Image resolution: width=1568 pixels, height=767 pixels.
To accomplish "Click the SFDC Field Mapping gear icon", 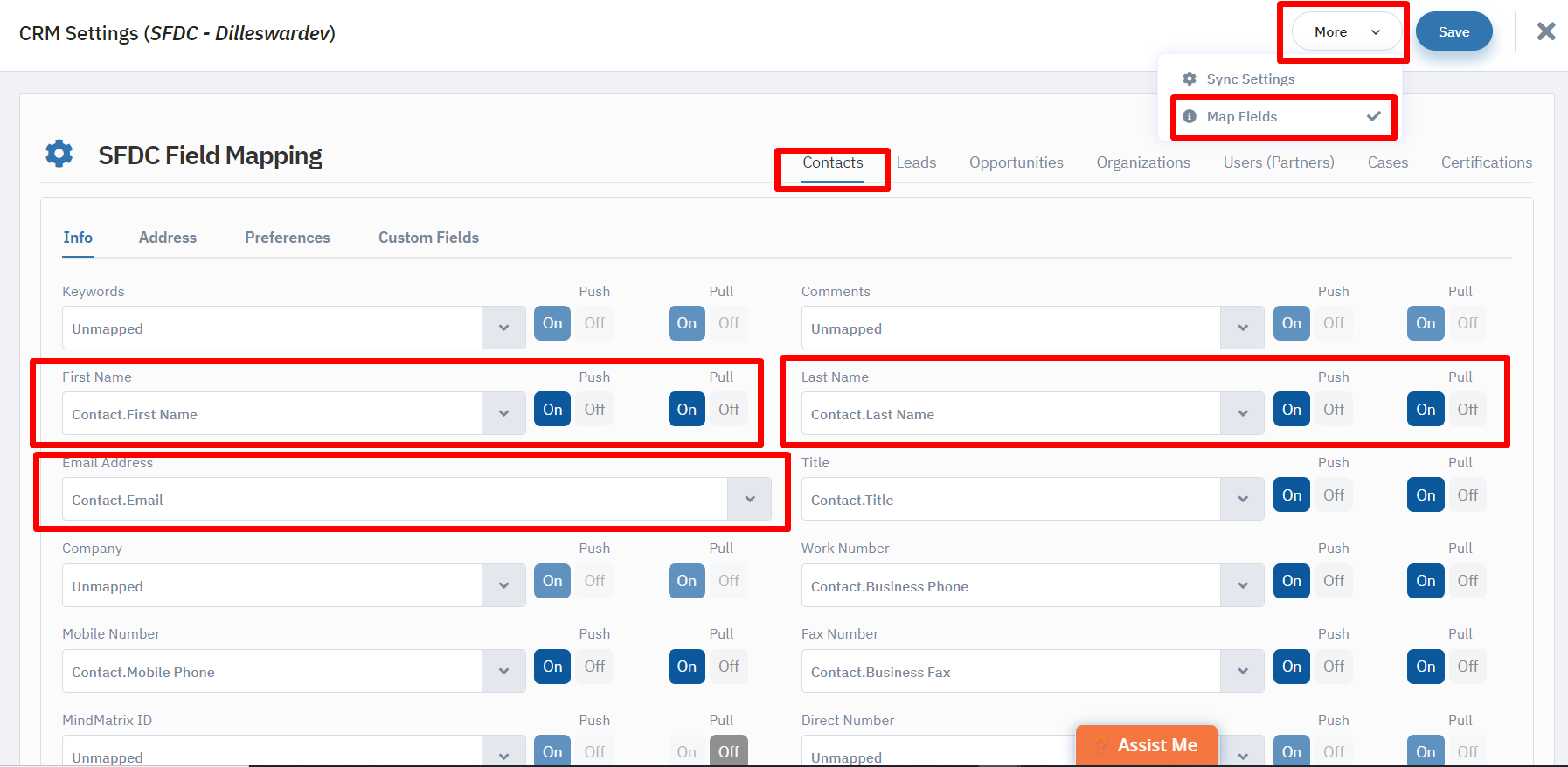I will pyautogui.click(x=59, y=154).
